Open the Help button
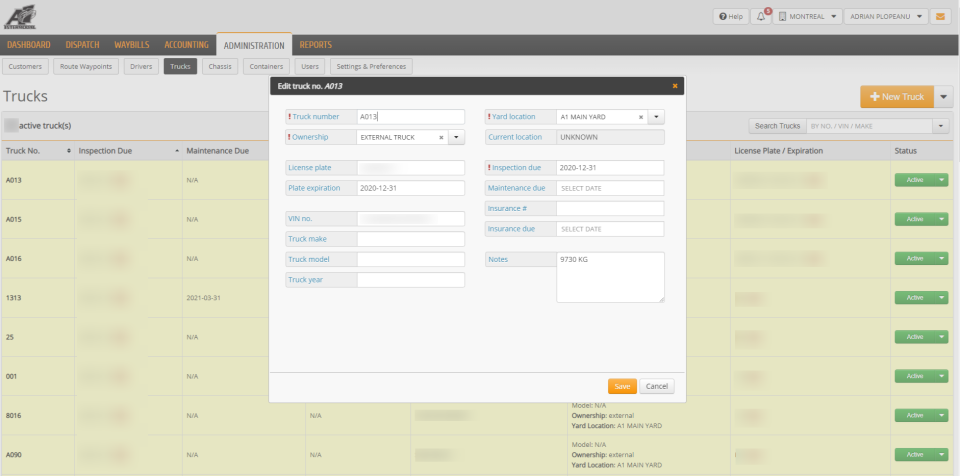 pos(731,17)
